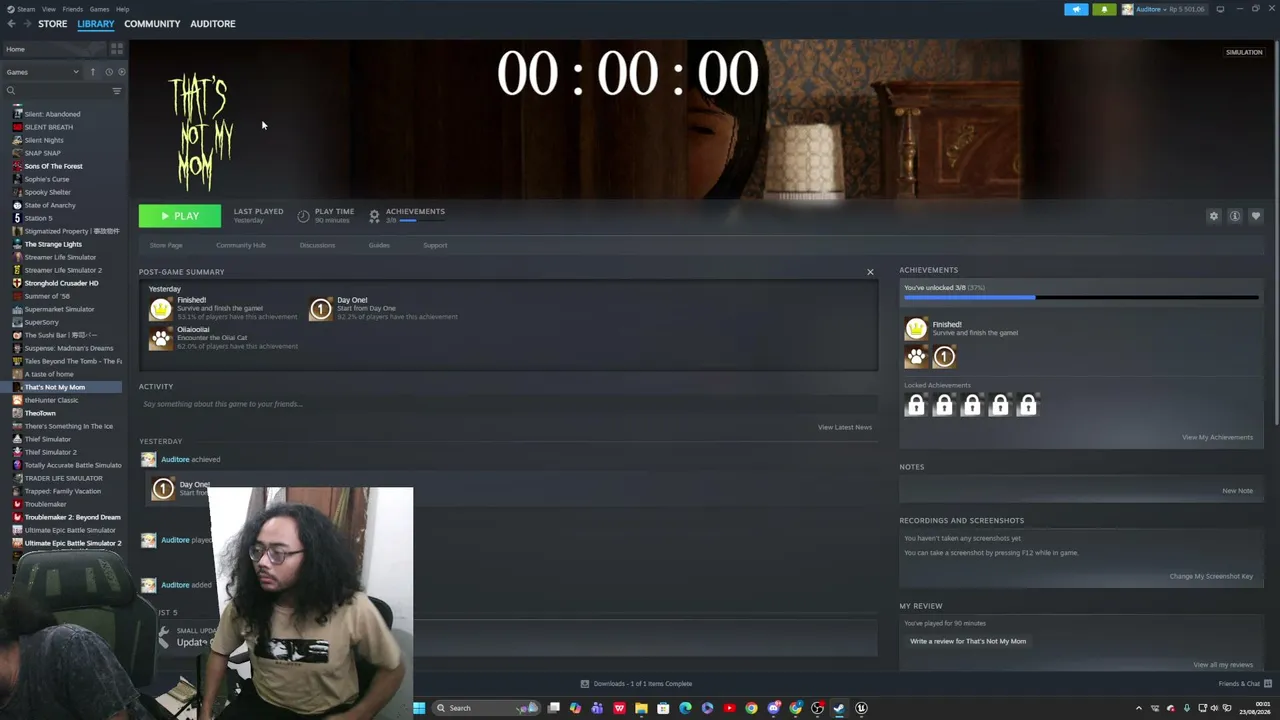Launch the game with the green PLAY button
The width and height of the screenshot is (1280, 720).
[x=180, y=216]
